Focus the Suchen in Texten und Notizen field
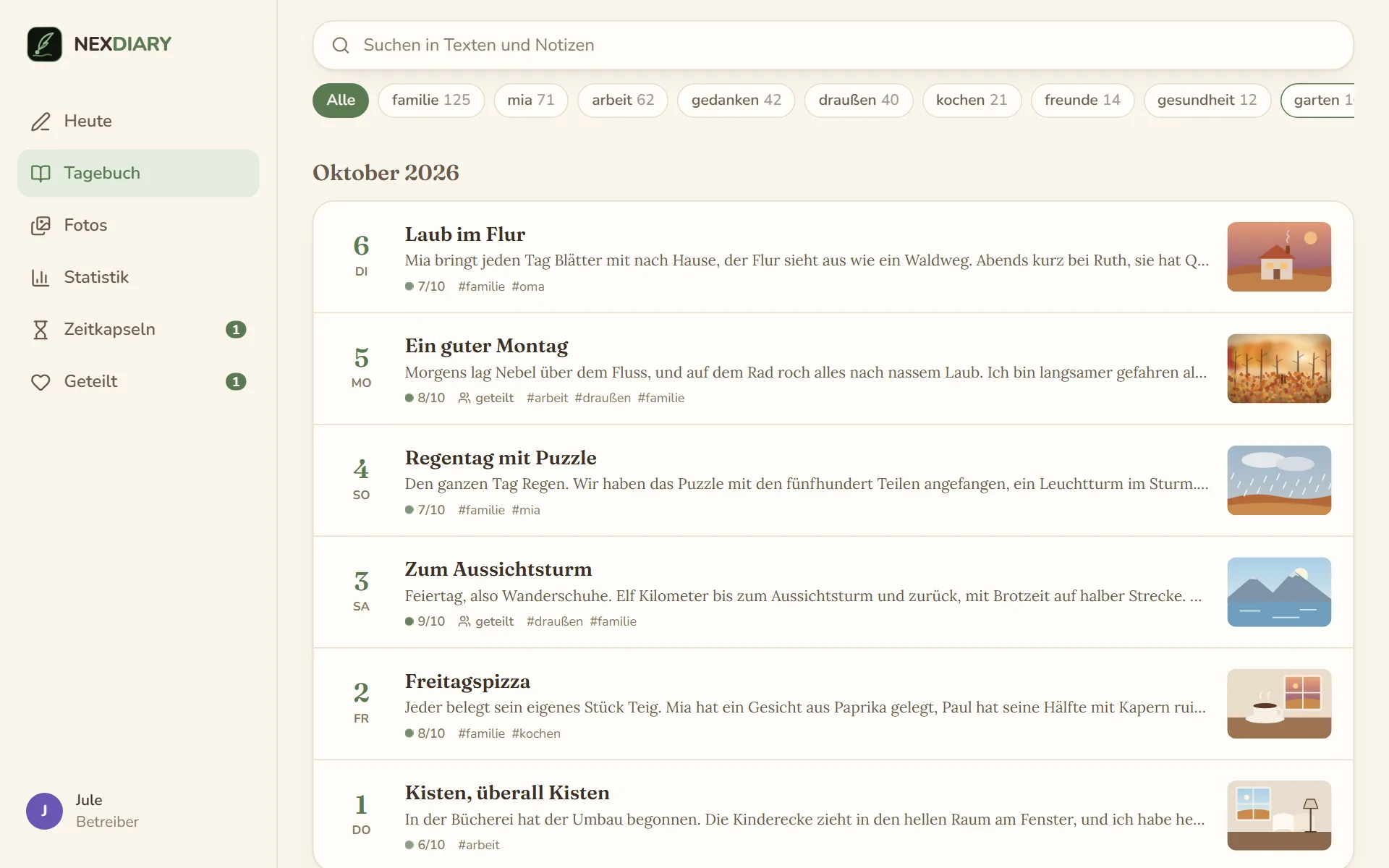The height and width of the screenshot is (868, 1389). coord(833,46)
